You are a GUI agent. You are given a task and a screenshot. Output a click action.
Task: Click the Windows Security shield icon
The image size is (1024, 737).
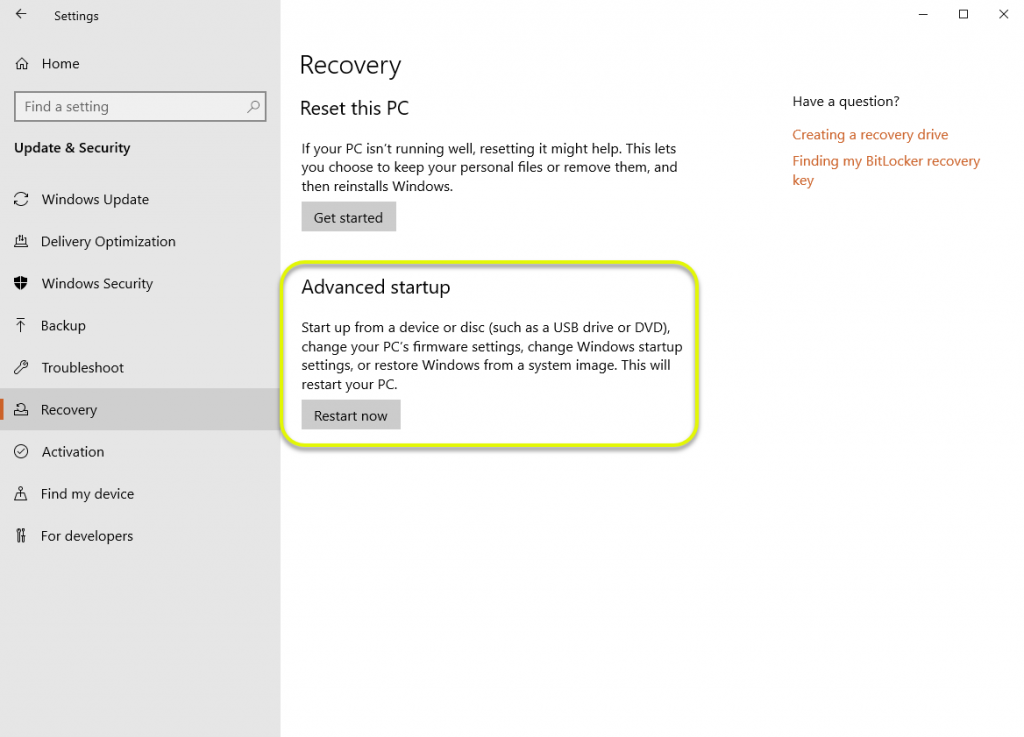[x=21, y=283]
